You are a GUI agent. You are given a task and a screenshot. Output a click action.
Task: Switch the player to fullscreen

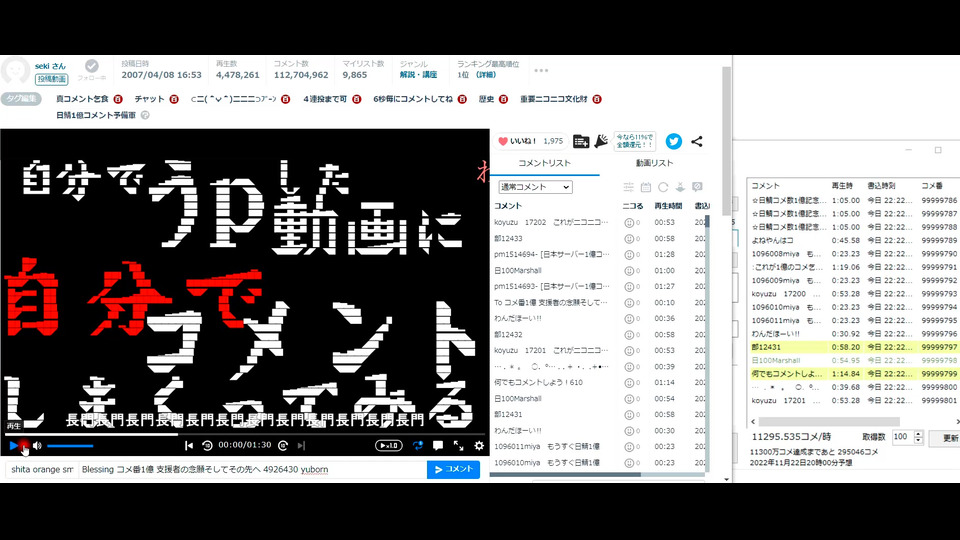pyautogui.click(x=458, y=446)
